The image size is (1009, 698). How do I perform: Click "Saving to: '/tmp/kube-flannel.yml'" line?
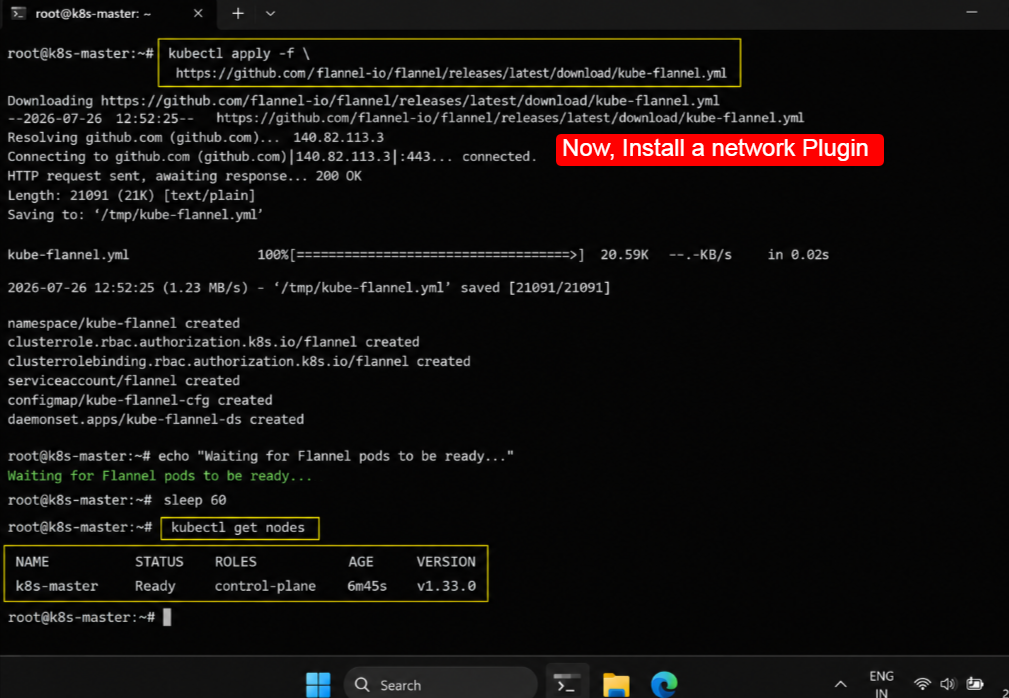(135, 215)
